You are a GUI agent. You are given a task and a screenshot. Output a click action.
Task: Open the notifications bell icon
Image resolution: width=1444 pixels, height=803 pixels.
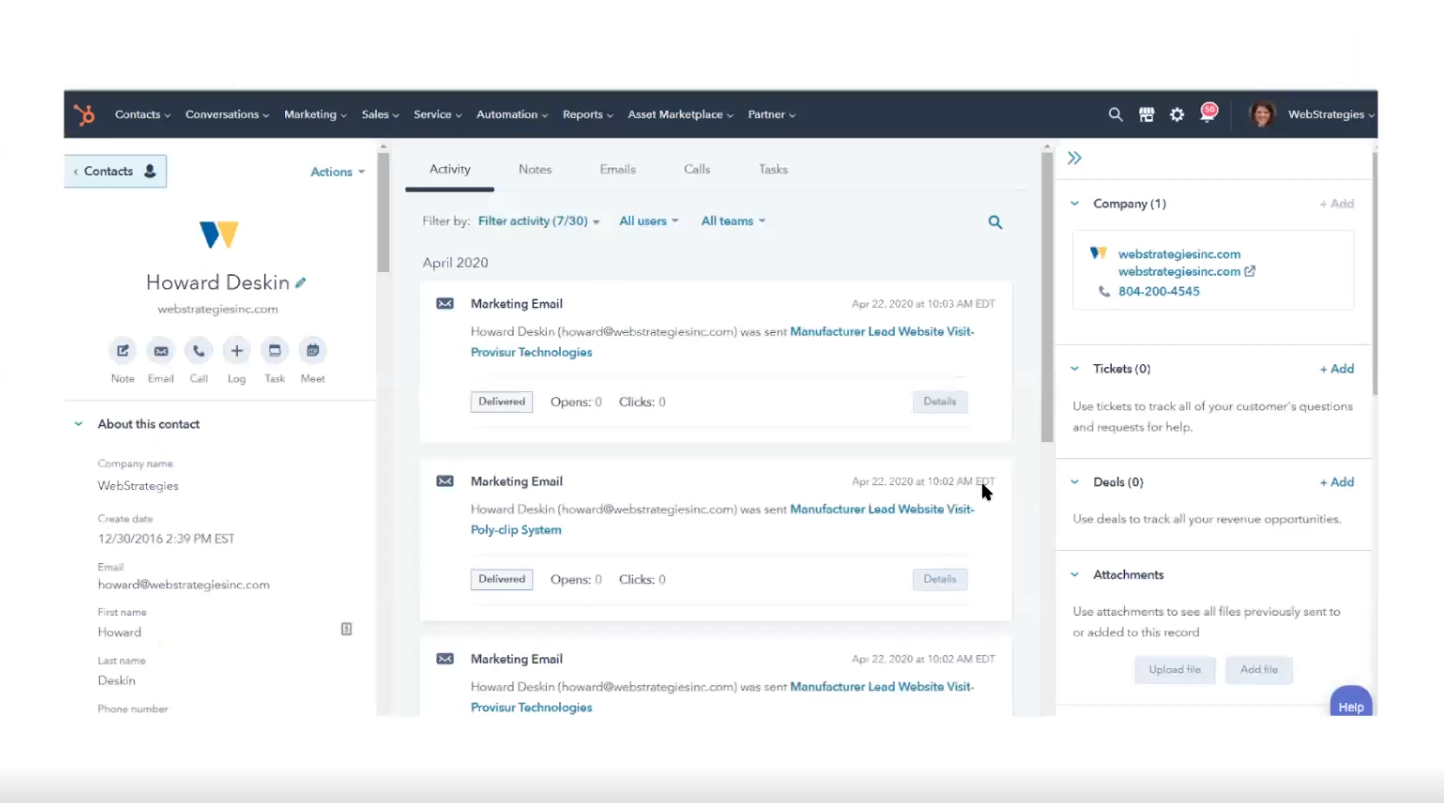point(1208,114)
